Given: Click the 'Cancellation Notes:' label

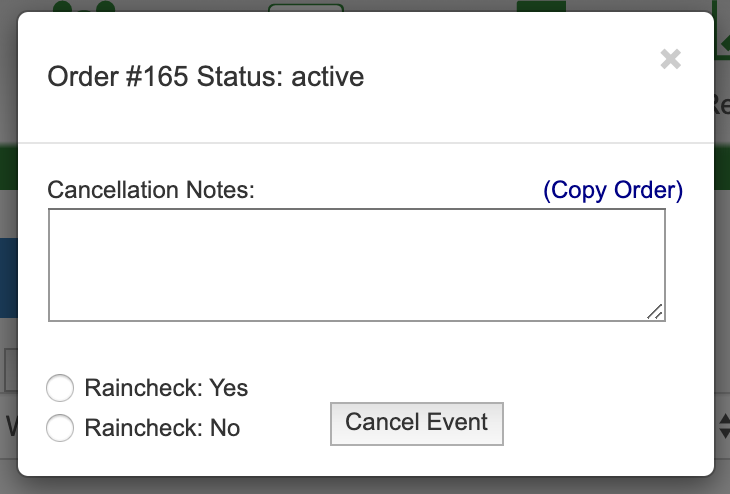Looking at the screenshot, I should (151, 190).
